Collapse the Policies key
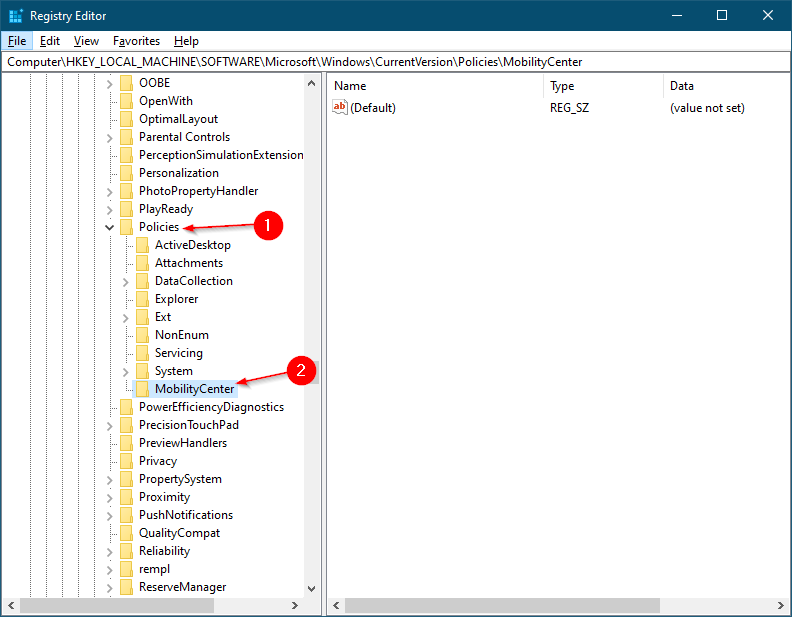Screen dimensions: 792x617 [x=110, y=227]
